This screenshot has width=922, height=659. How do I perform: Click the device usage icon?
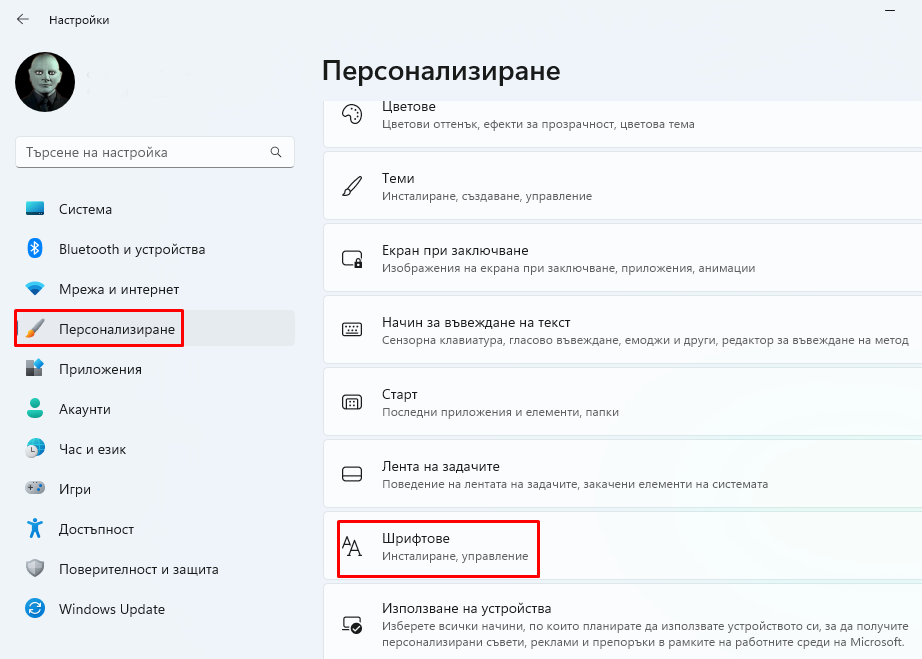(x=352, y=624)
